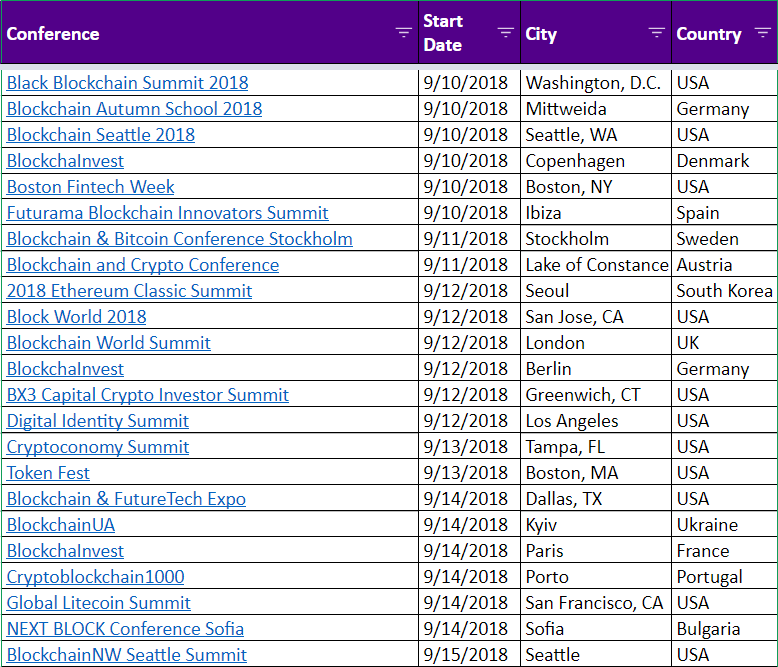Select the Ibiza city cell
The height and width of the screenshot is (667, 778).
pyautogui.click(x=596, y=213)
